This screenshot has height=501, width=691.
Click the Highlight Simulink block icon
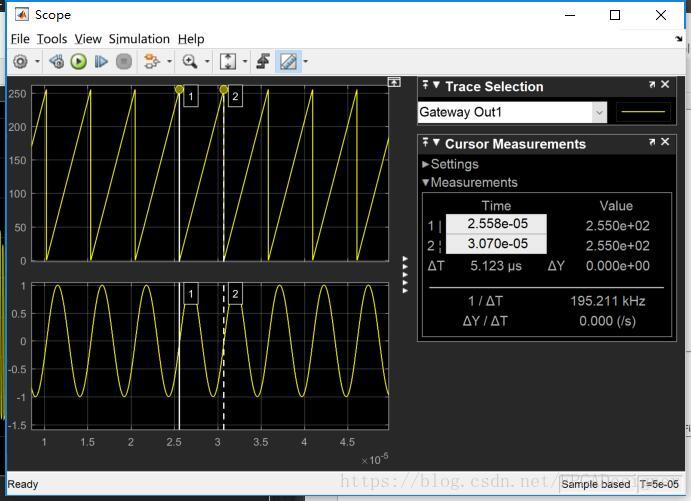(x=152, y=61)
